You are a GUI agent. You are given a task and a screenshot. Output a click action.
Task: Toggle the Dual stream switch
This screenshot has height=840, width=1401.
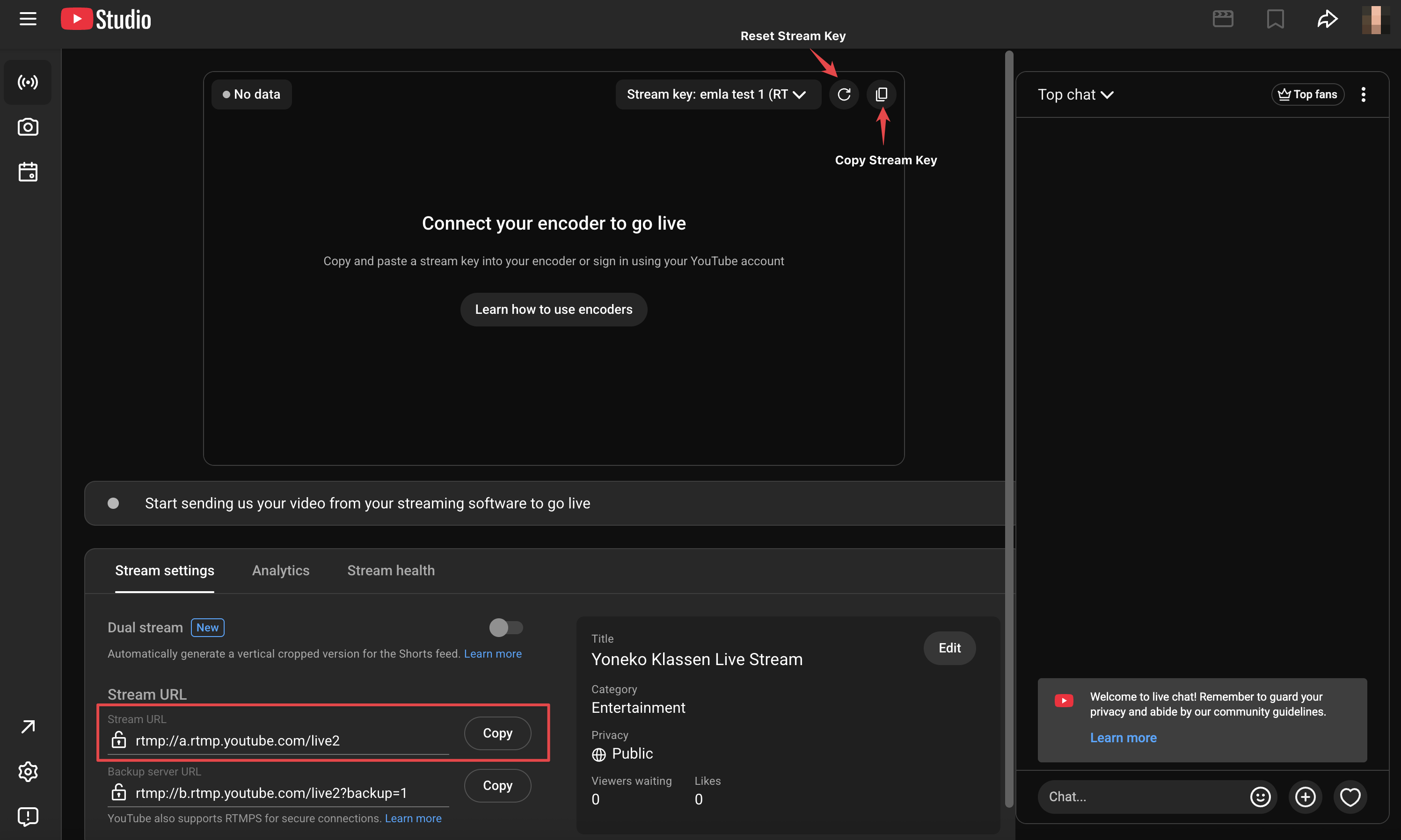[x=506, y=627]
